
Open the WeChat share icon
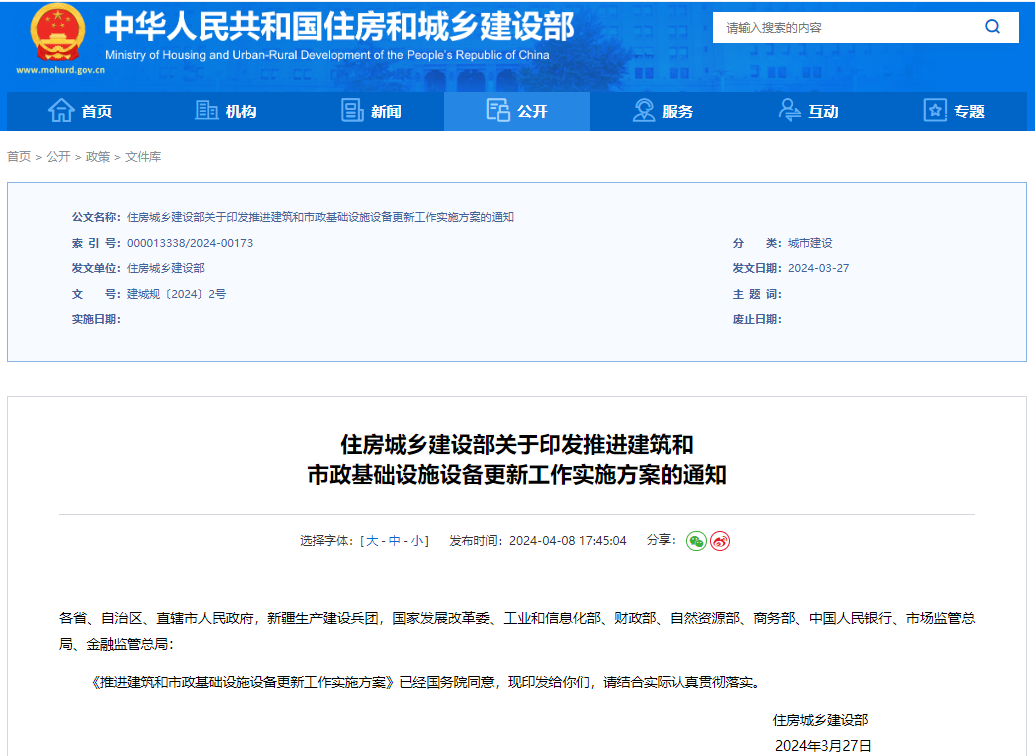point(696,540)
